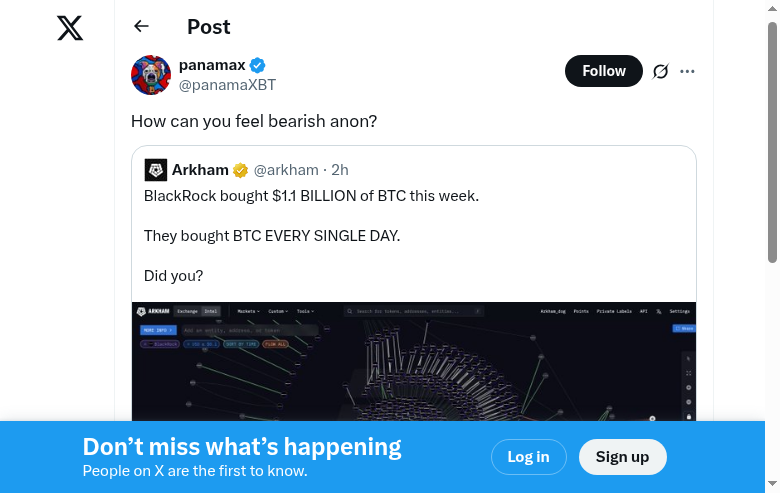
Task: Open the panamax display name
Action: point(211,65)
